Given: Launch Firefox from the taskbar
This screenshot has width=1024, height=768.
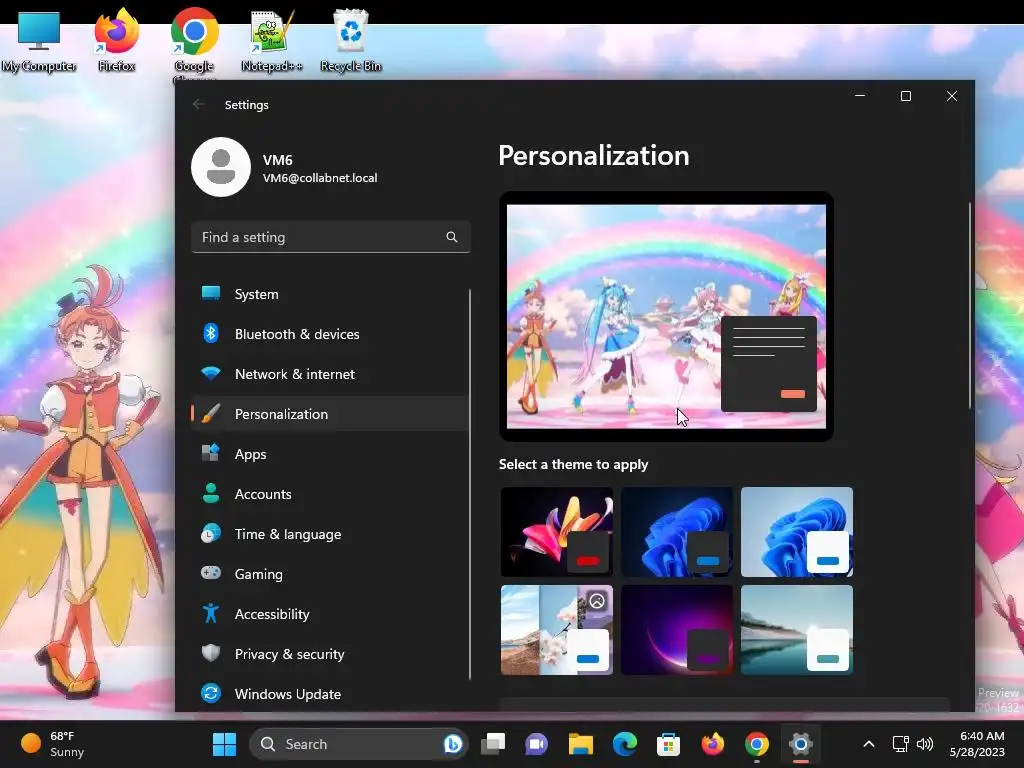Looking at the screenshot, I should point(712,744).
